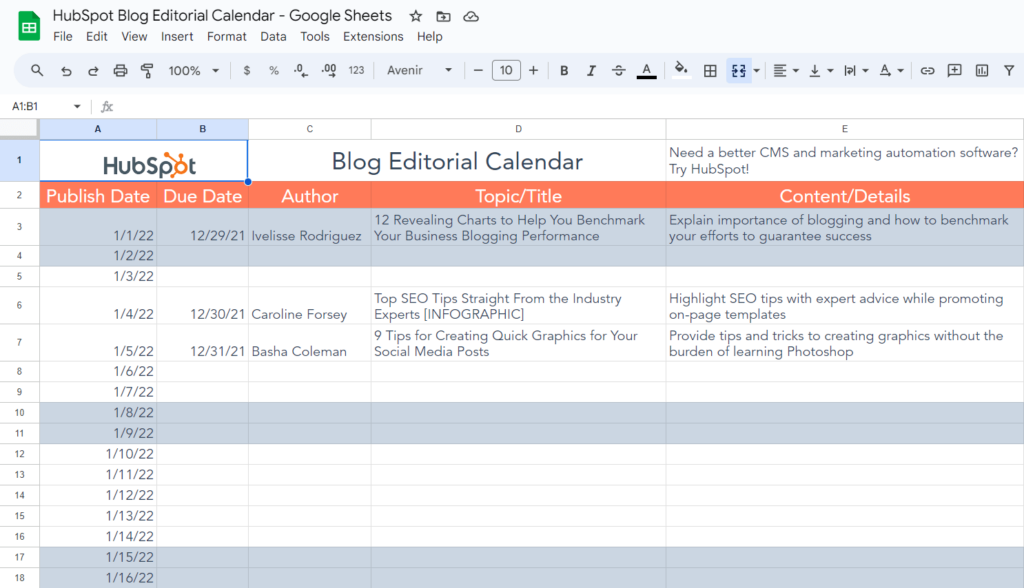This screenshot has width=1024, height=588.
Task: Select the Paint format roller icon
Action: [147, 71]
